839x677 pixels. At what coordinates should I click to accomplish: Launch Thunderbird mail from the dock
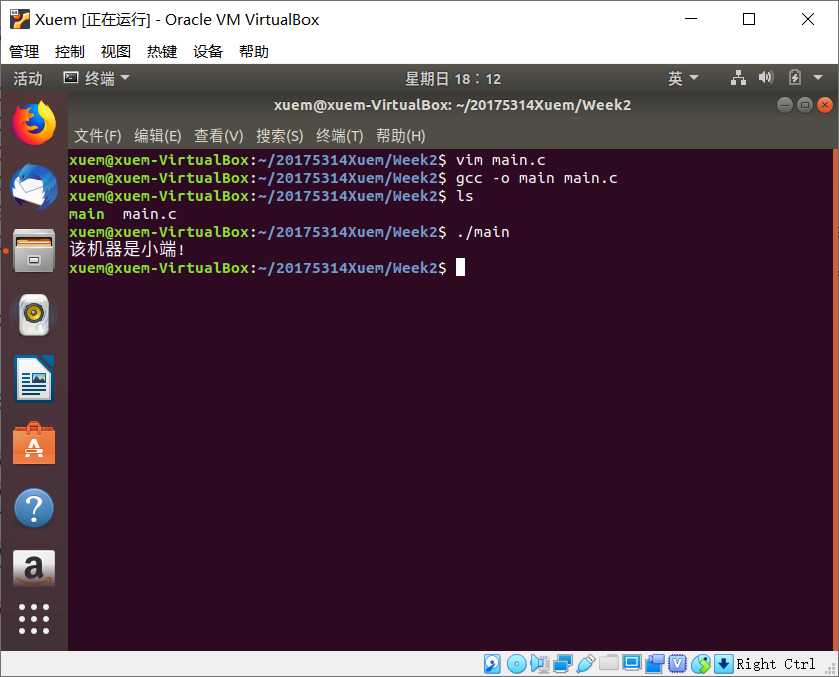[x=34, y=187]
